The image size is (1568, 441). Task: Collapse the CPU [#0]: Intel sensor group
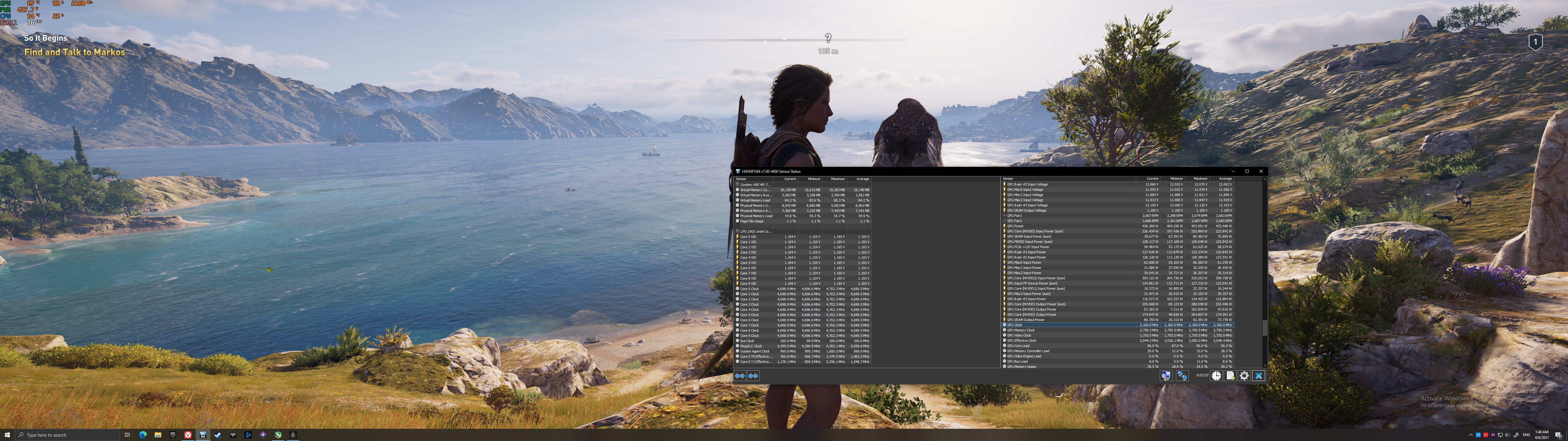[738, 232]
